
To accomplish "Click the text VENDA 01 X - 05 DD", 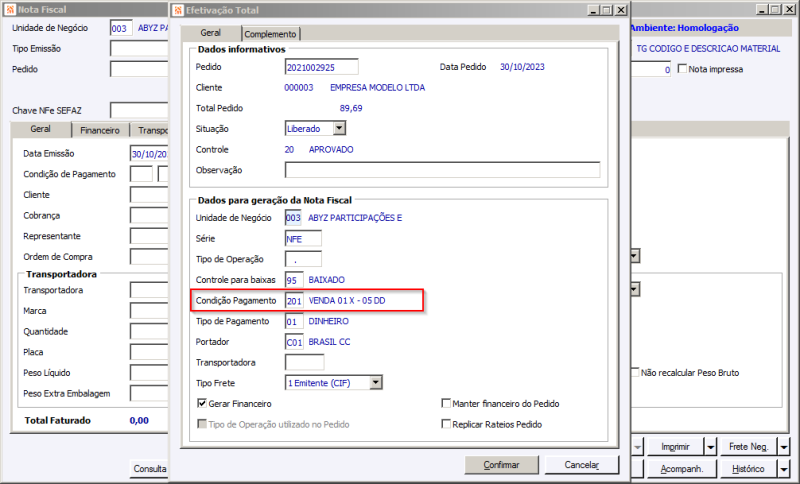I will (347, 301).
